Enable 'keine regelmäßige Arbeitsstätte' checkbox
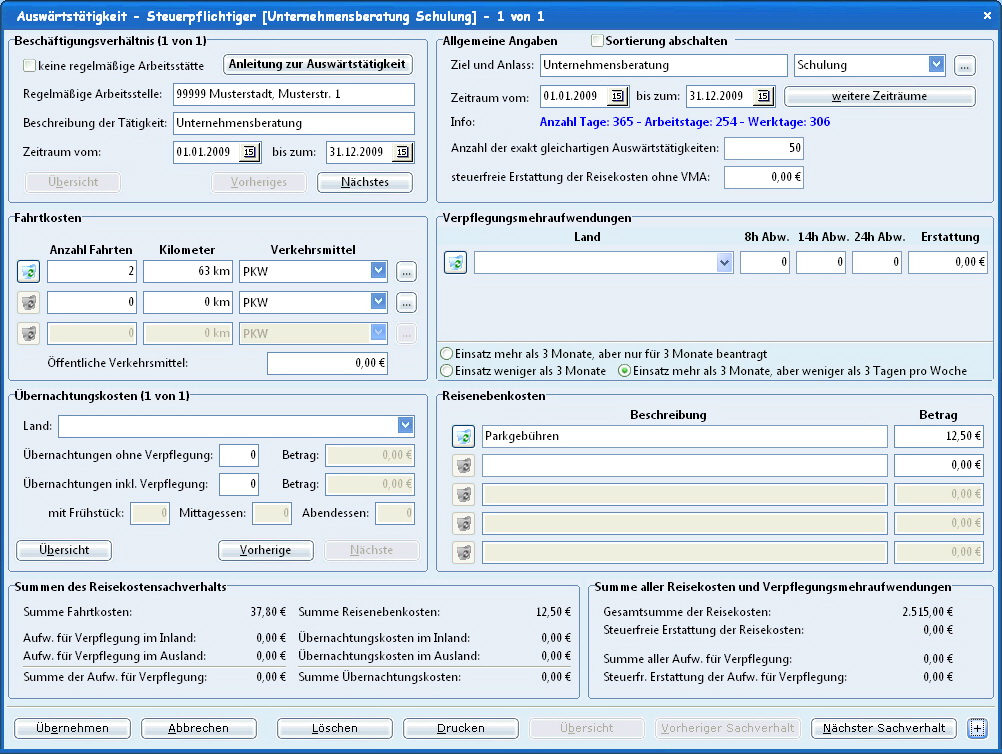 pyautogui.click(x=29, y=66)
